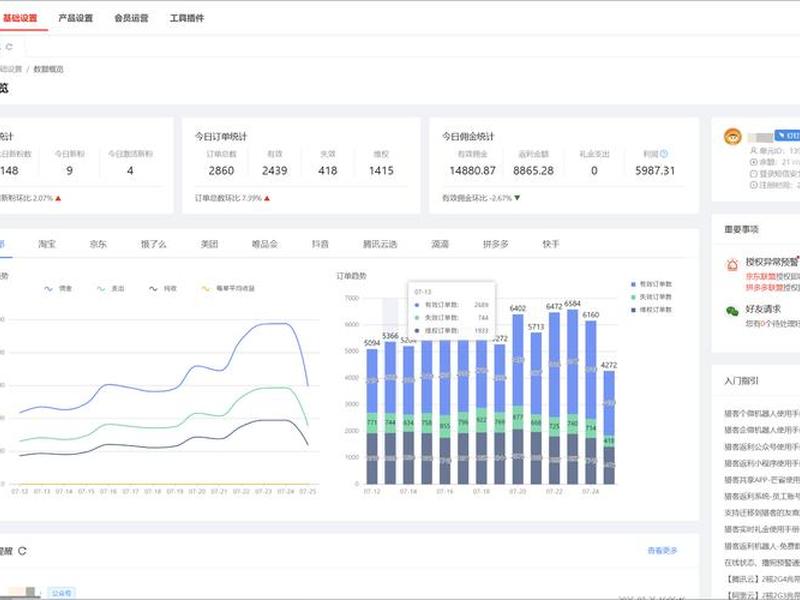The width and height of the screenshot is (800, 600).
Task: Click the 查看更多 link
Action: pyautogui.click(x=662, y=551)
